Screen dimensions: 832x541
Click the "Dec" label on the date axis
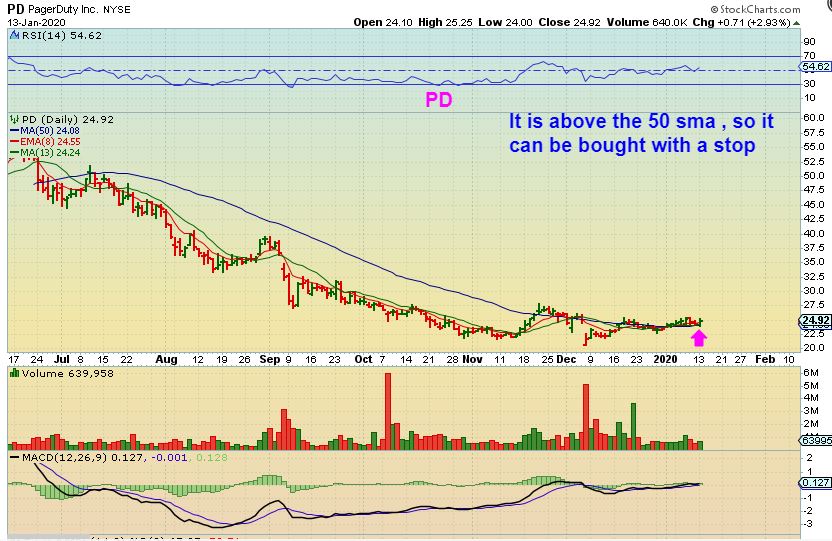(566, 359)
